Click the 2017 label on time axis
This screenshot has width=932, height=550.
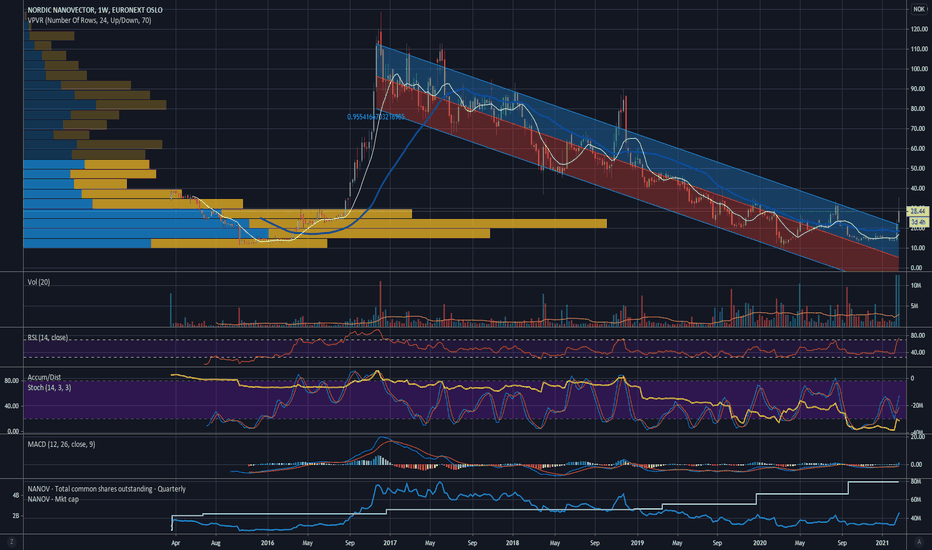tap(390, 543)
